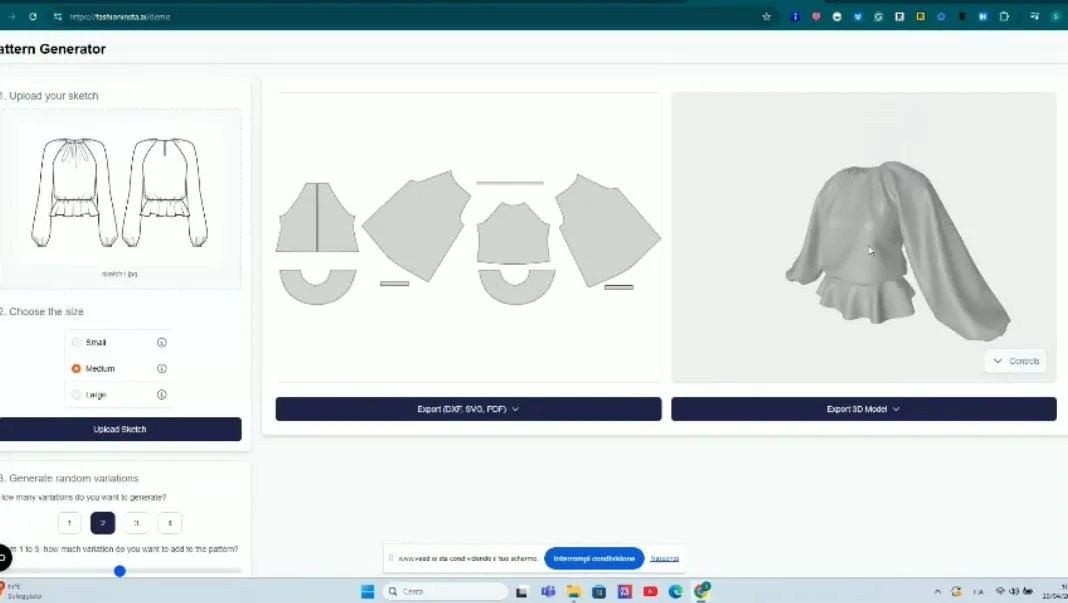Image resolution: width=1068 pixels, height=603 pixels.
Task: Click the Nascondi link
Action: point(664,558)
